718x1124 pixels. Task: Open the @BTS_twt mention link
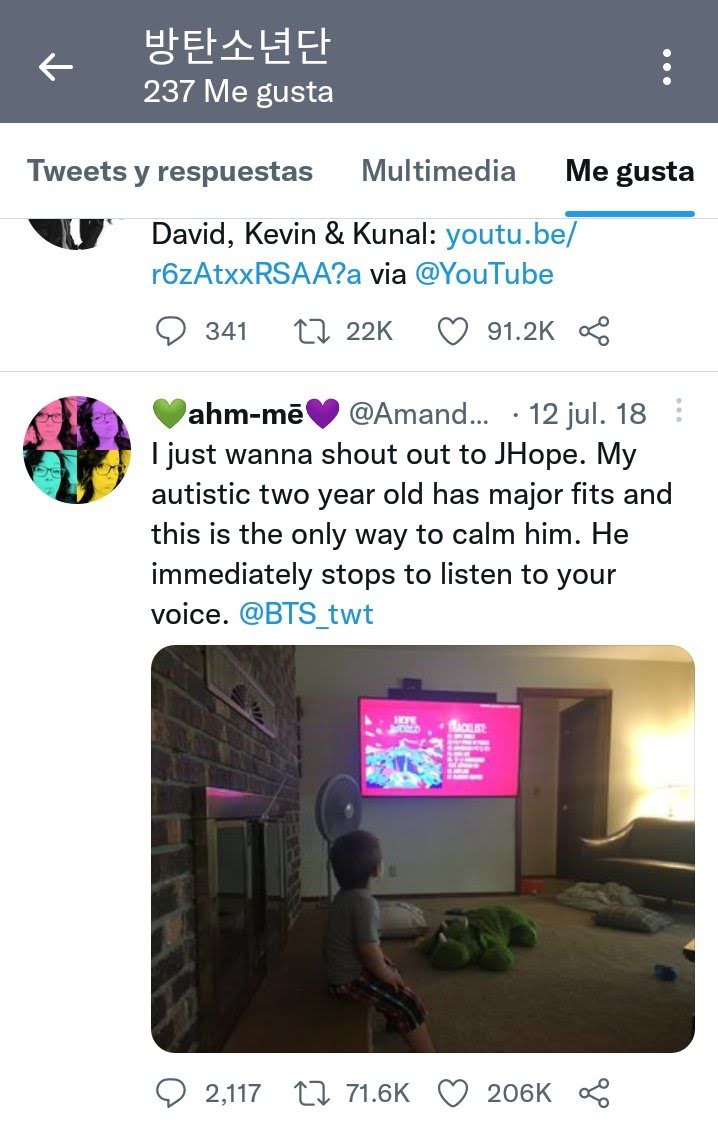pyautogui.click(x=306, y=614)
